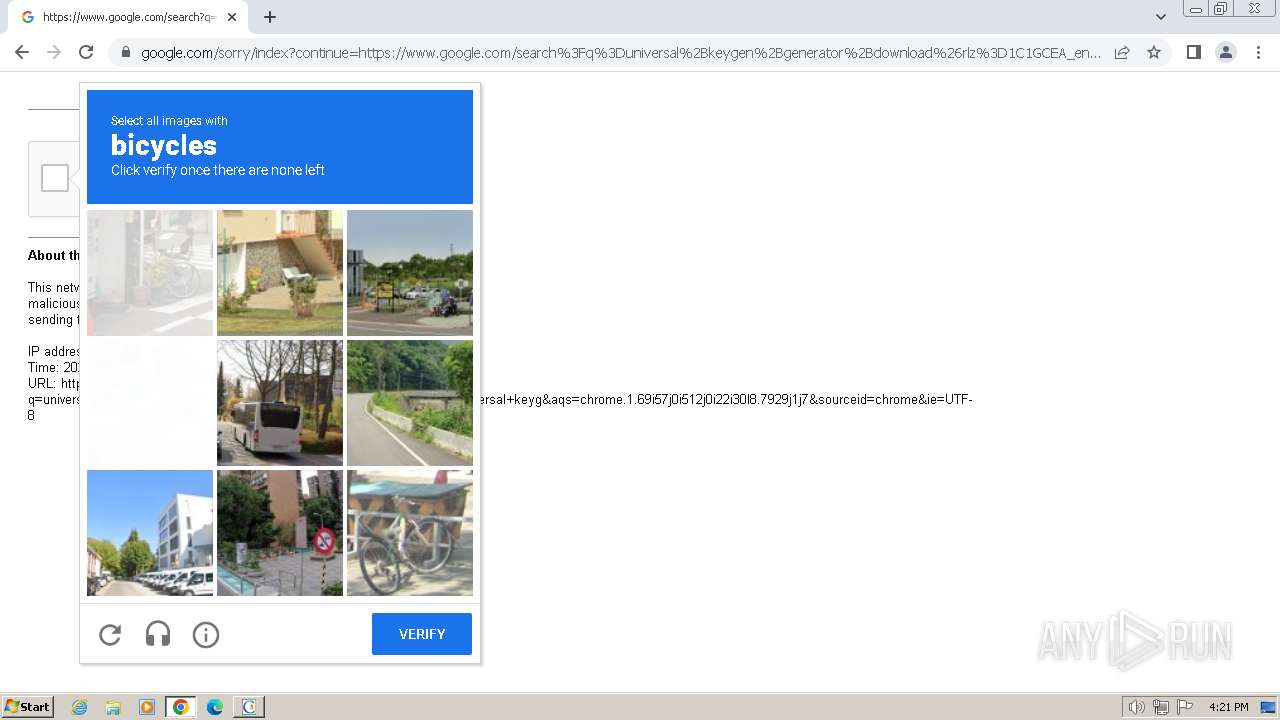This screenshot has width=1280, height=720.
Task: Click the address bar URL field
Action: [x=620, y=53]
